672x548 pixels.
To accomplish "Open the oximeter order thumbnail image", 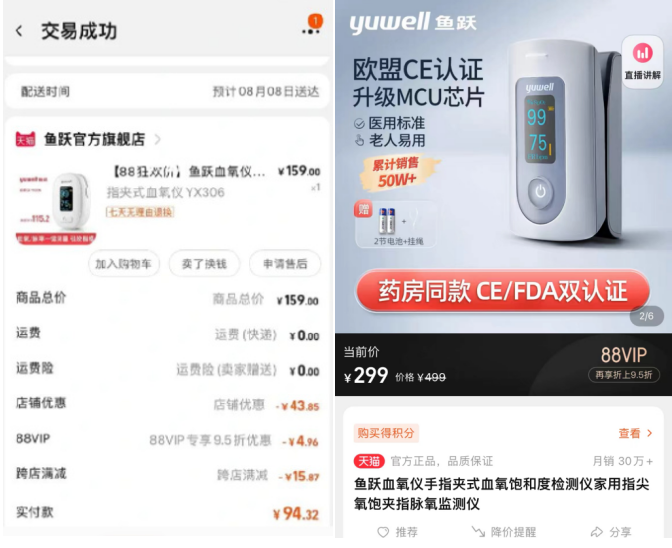I will (56, 207).
